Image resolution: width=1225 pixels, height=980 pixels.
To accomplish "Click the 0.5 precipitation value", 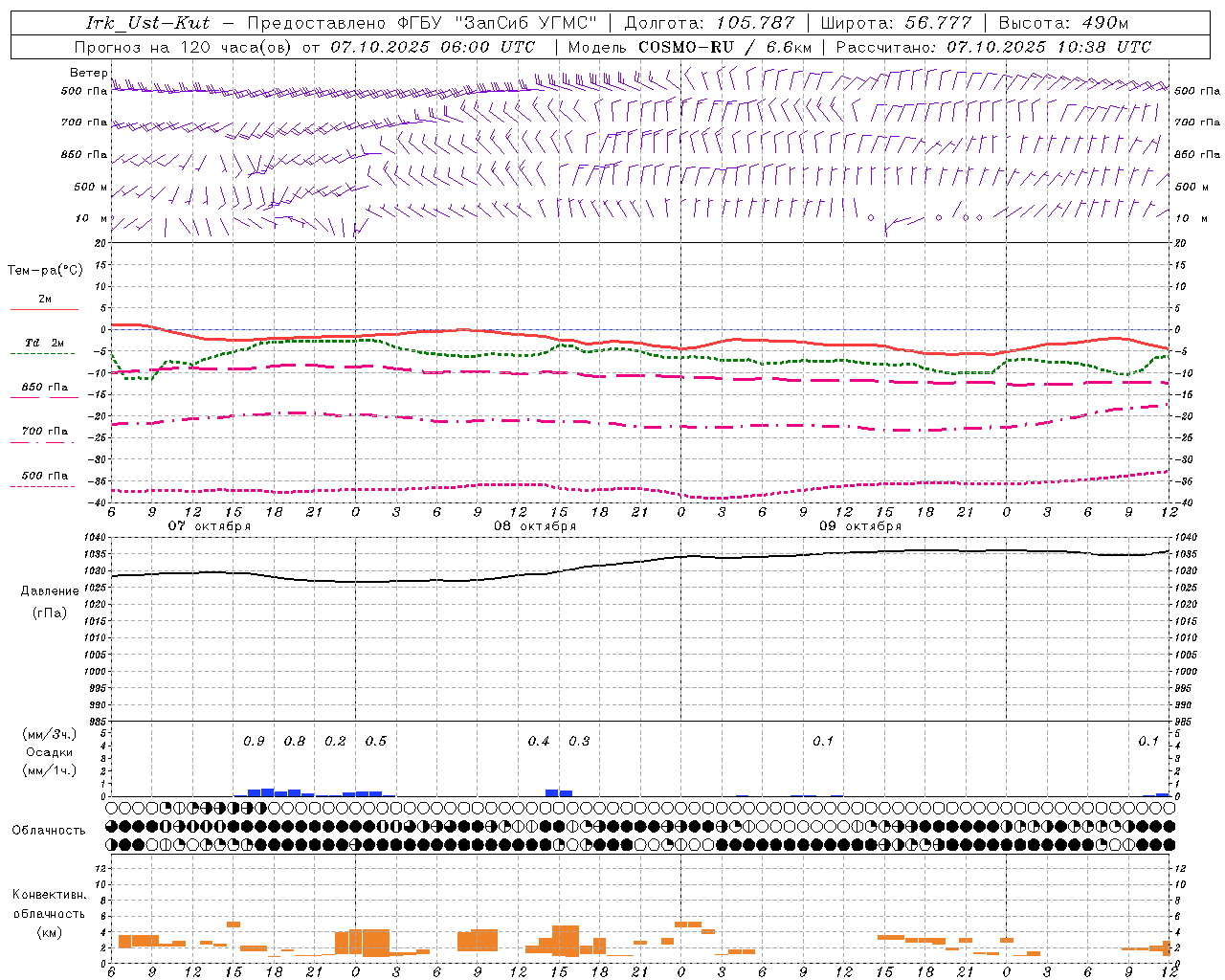I will click(x=376, y=741).
